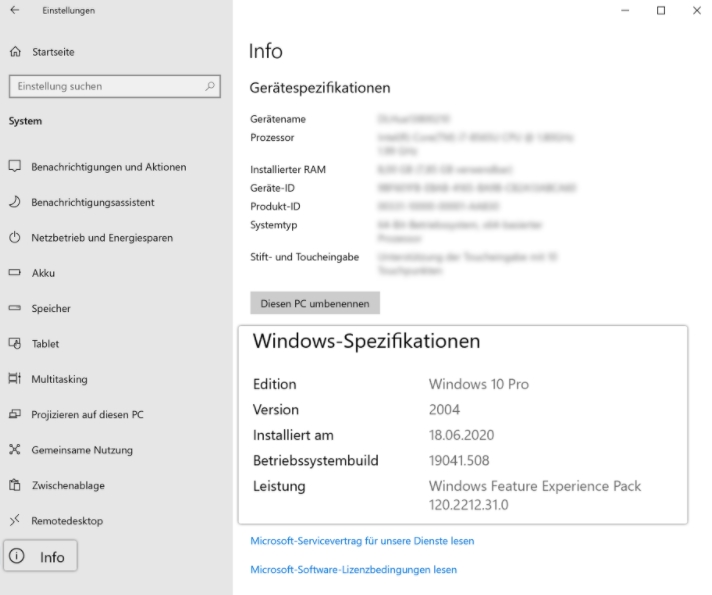The height and width of the screenshot is (595, 712).
Task: Click Windows Feature Experience Pack value
Action: coord(535,495)
